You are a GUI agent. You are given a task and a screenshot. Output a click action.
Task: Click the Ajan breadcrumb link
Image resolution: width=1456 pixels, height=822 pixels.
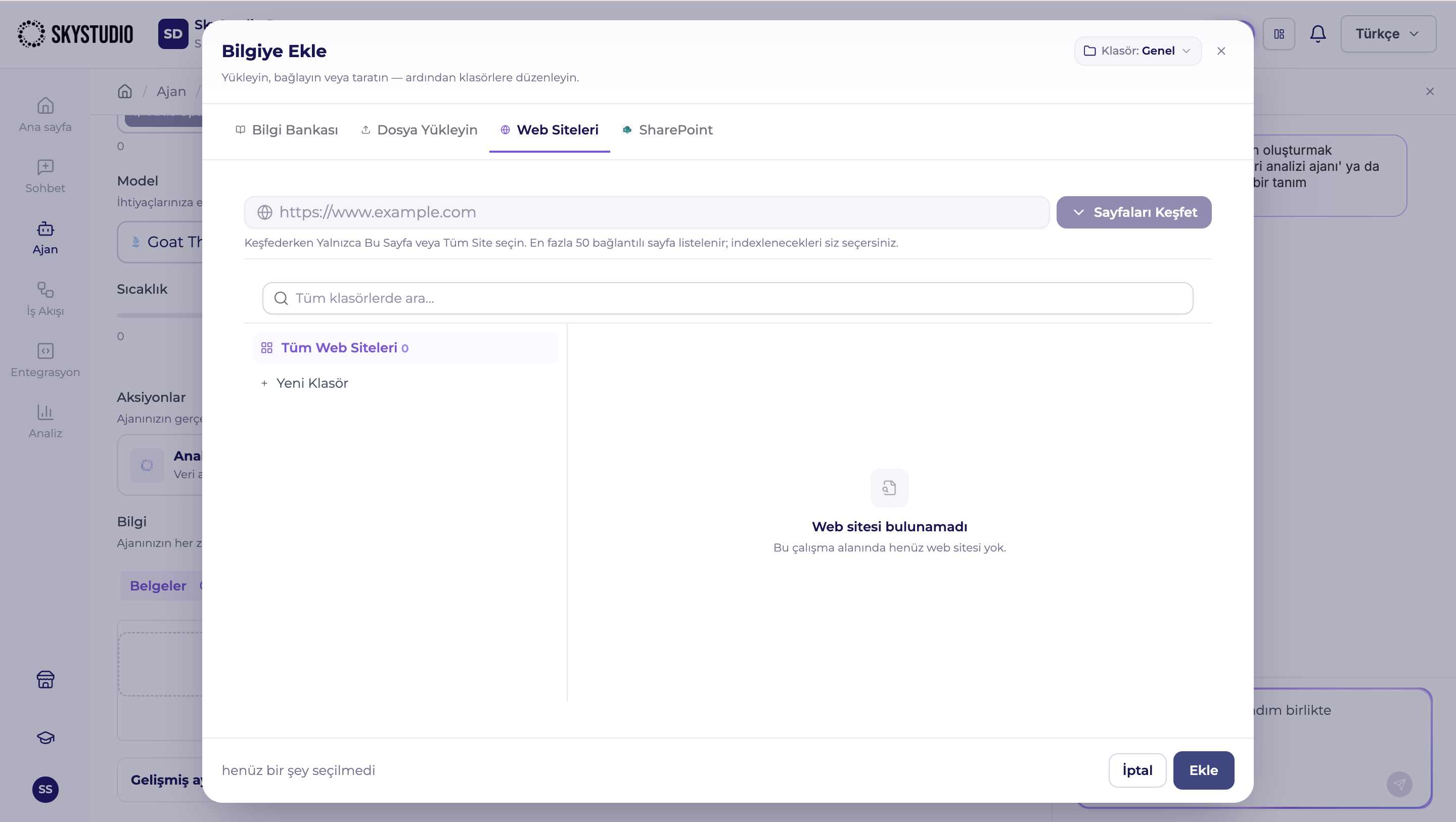click(x=171, y=92)
